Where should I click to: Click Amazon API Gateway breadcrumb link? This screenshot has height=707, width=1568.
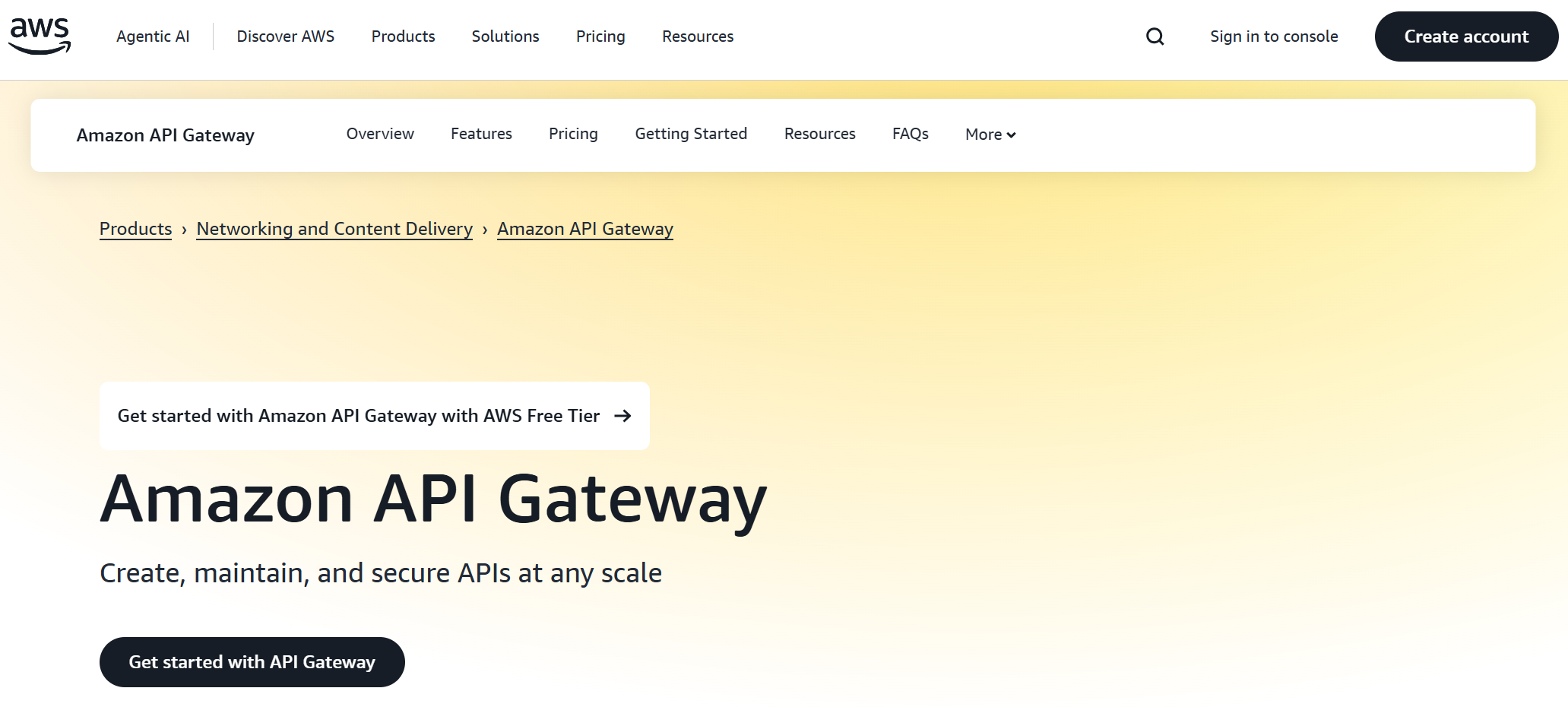coord(585,229)
